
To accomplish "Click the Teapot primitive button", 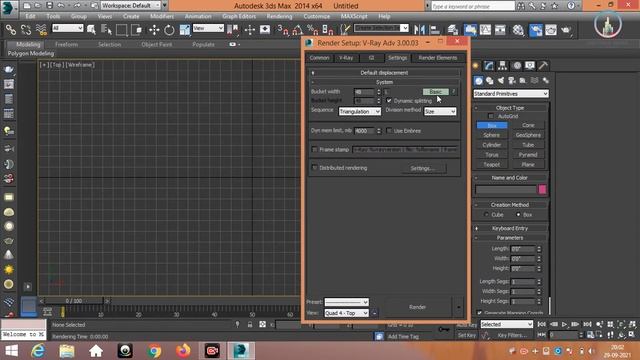I will [x=492, y=164].
